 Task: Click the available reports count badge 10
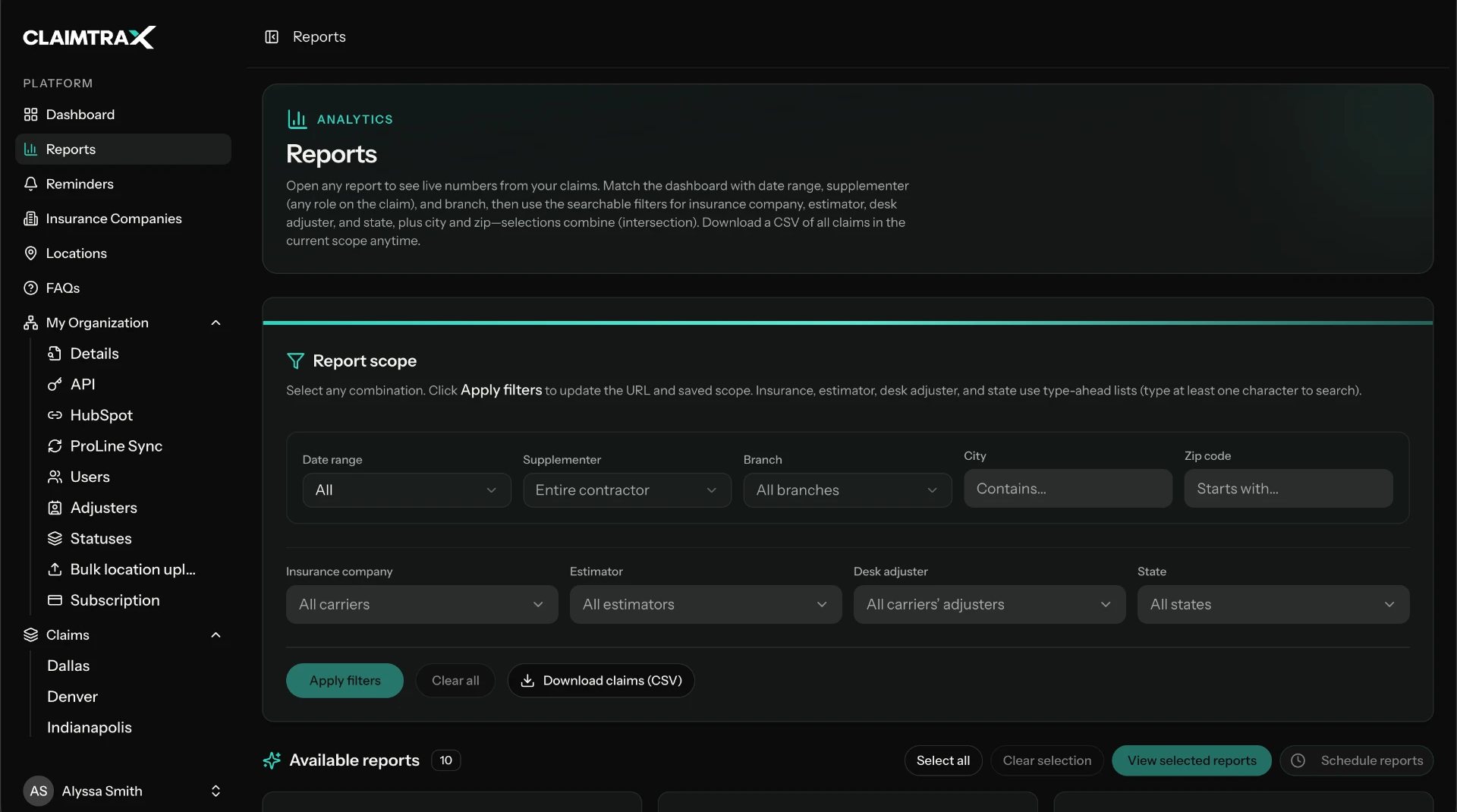[446, 760]
